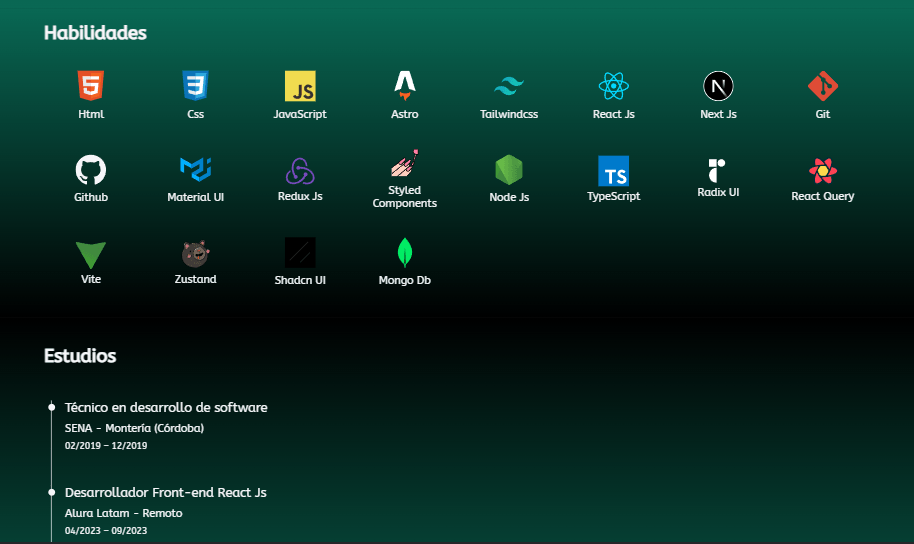The height and width of the screenshot is (544, 914).
Task: Click the 'JavaScript' label text
Action: (300, 114)
